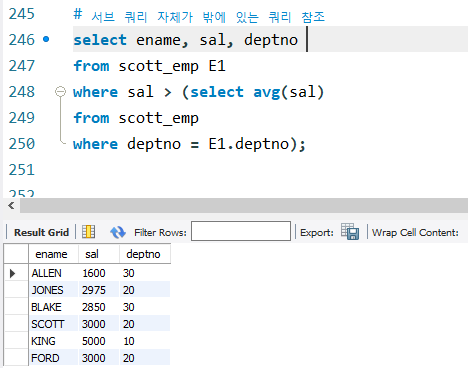Image resolution: width=468 pixels, height=368 pixels.
Task: Click the Filter Rows input field
Action: tap(241, 231)
